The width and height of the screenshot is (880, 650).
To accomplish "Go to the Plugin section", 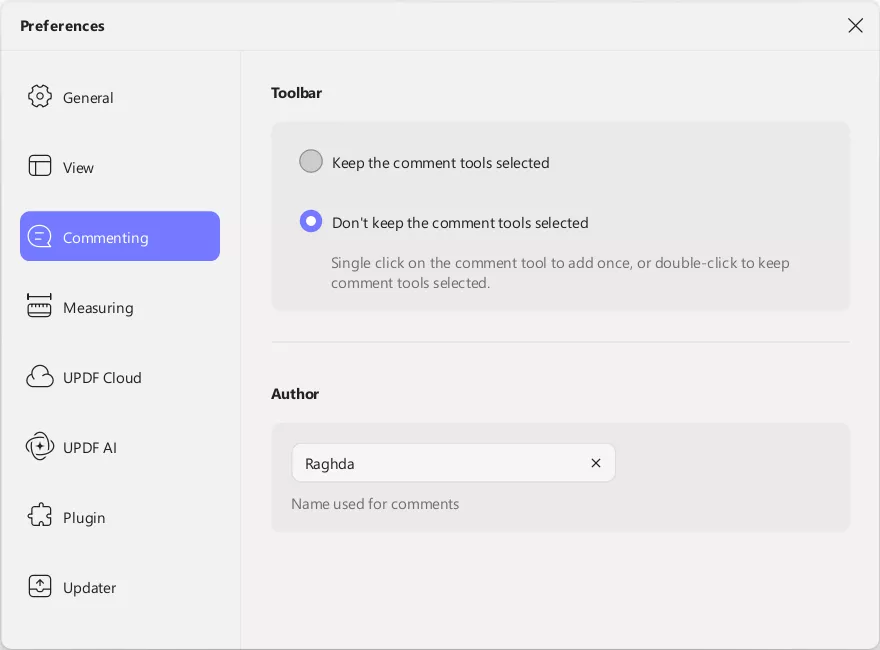I will 84,518.
